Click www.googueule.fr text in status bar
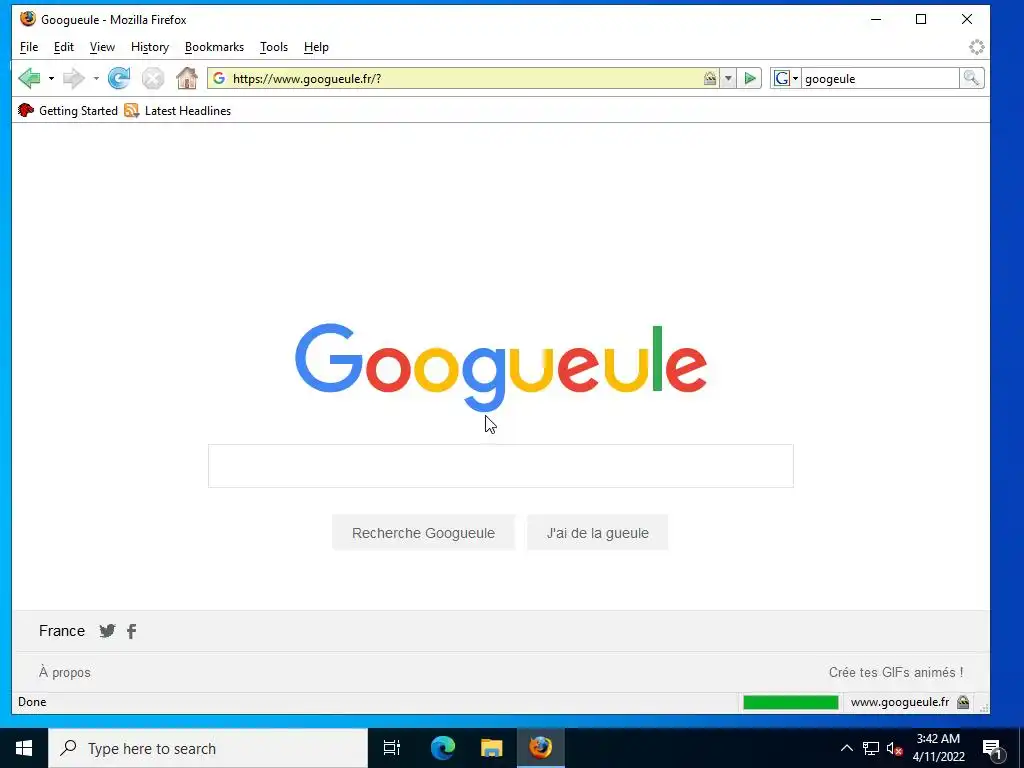 pos(900,702)
